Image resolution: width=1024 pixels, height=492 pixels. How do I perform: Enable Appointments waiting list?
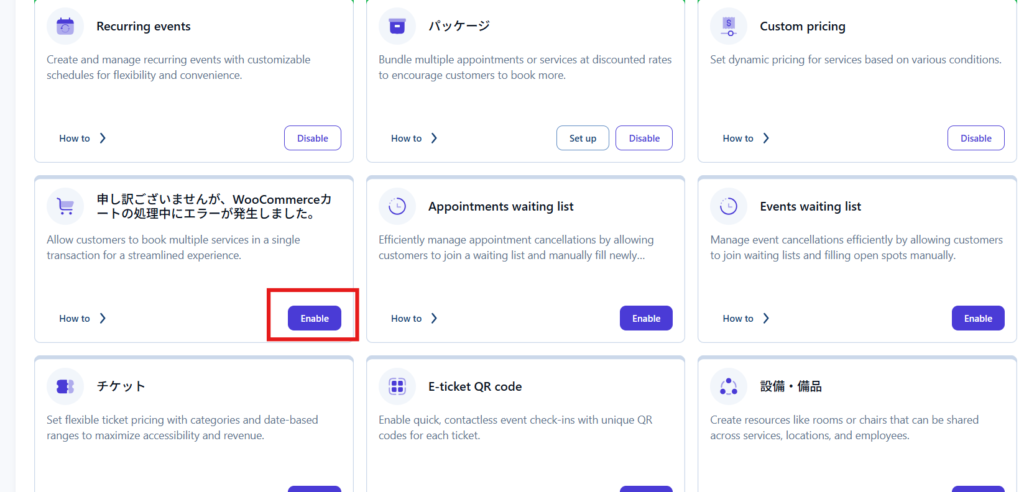[x=646, y=318]
